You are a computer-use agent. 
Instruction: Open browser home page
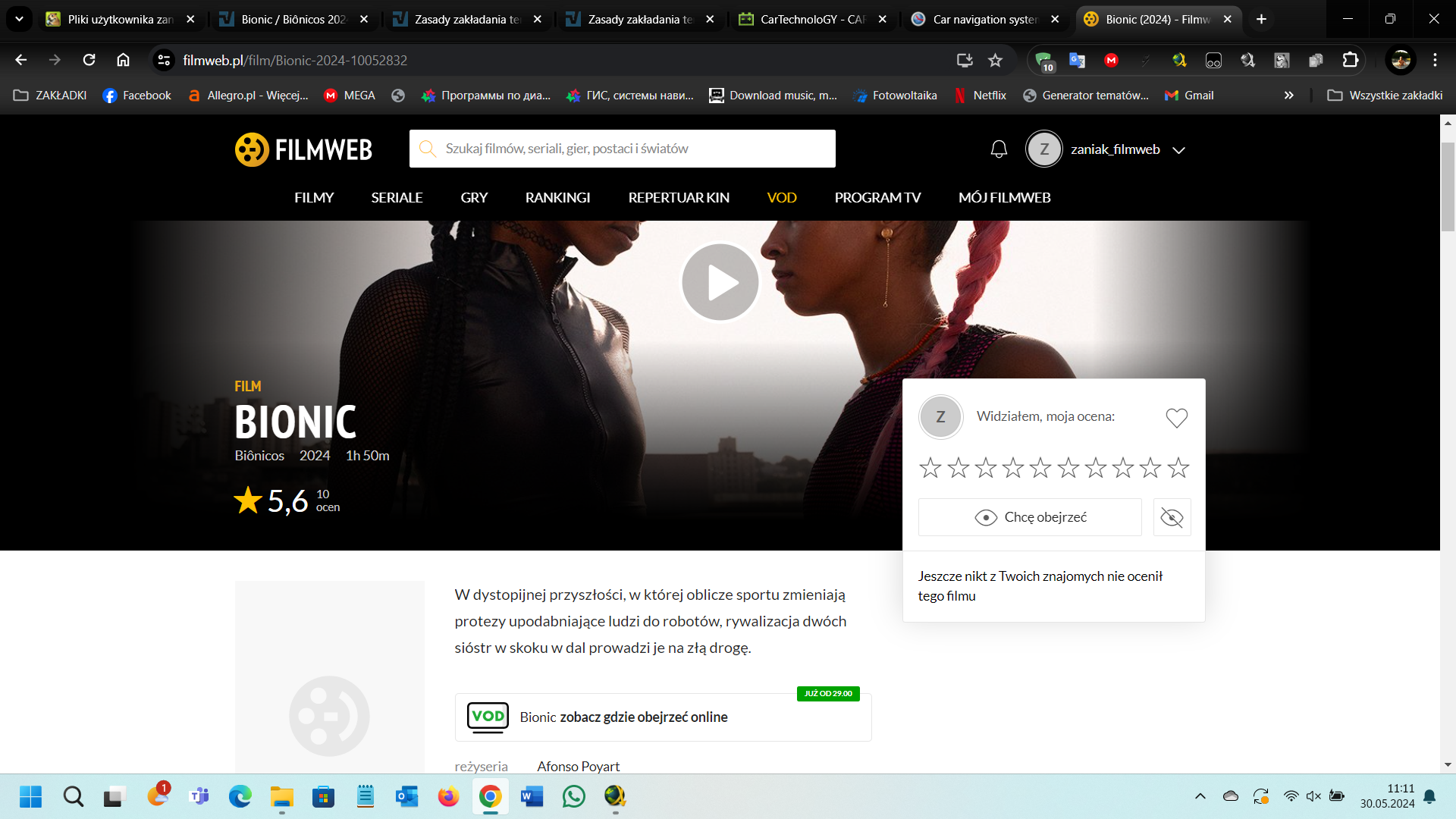point(123,60)
